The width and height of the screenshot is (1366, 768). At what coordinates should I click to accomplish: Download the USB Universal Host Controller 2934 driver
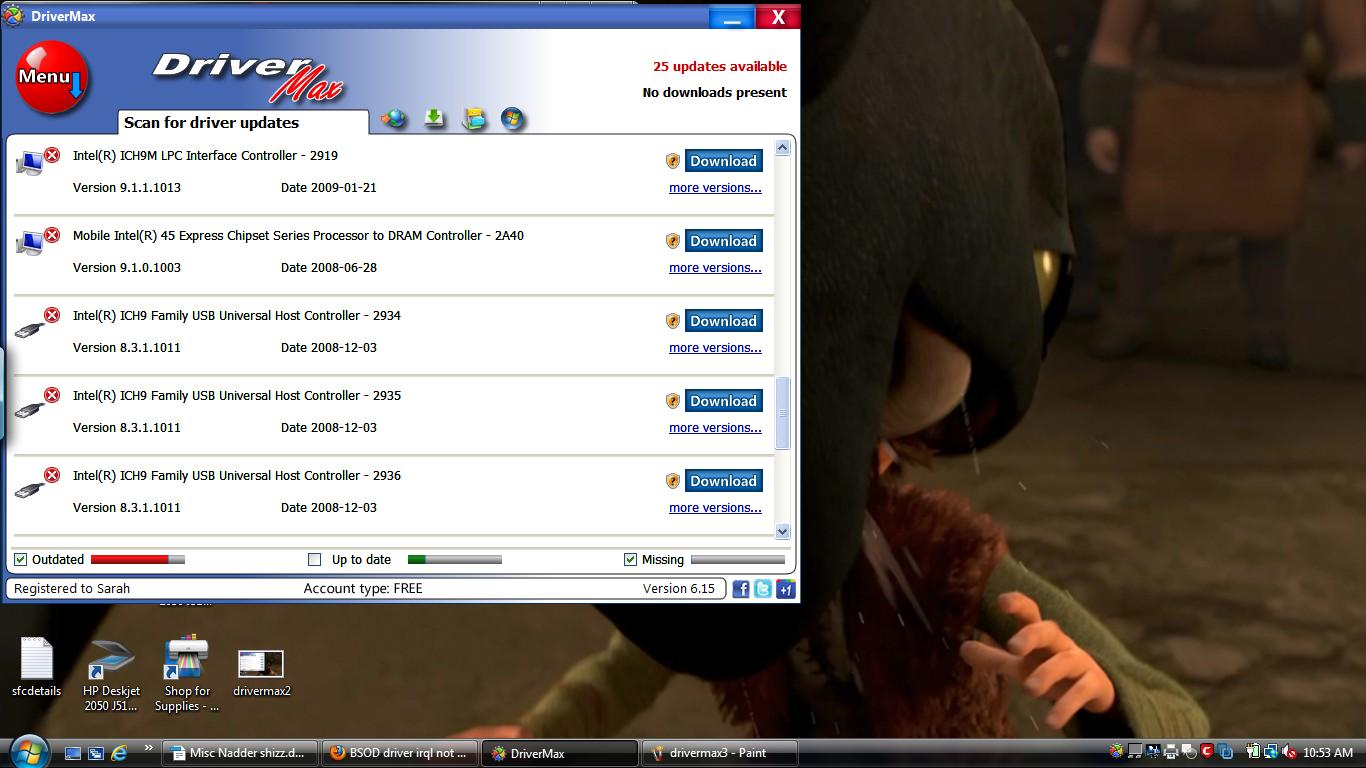723,321
